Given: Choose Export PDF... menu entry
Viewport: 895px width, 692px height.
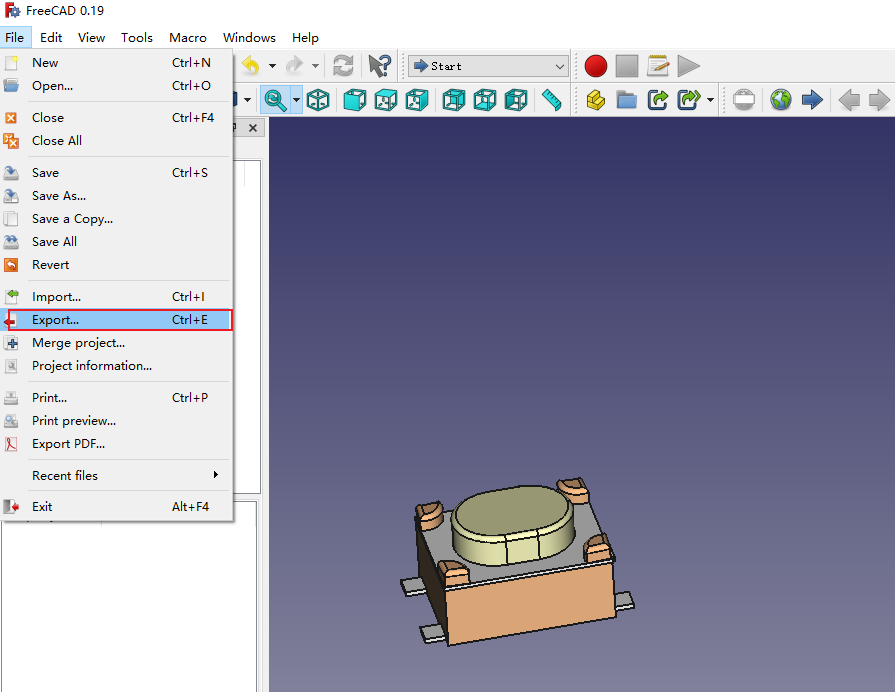Looking at the screenshot, I should tap(116, 444).
